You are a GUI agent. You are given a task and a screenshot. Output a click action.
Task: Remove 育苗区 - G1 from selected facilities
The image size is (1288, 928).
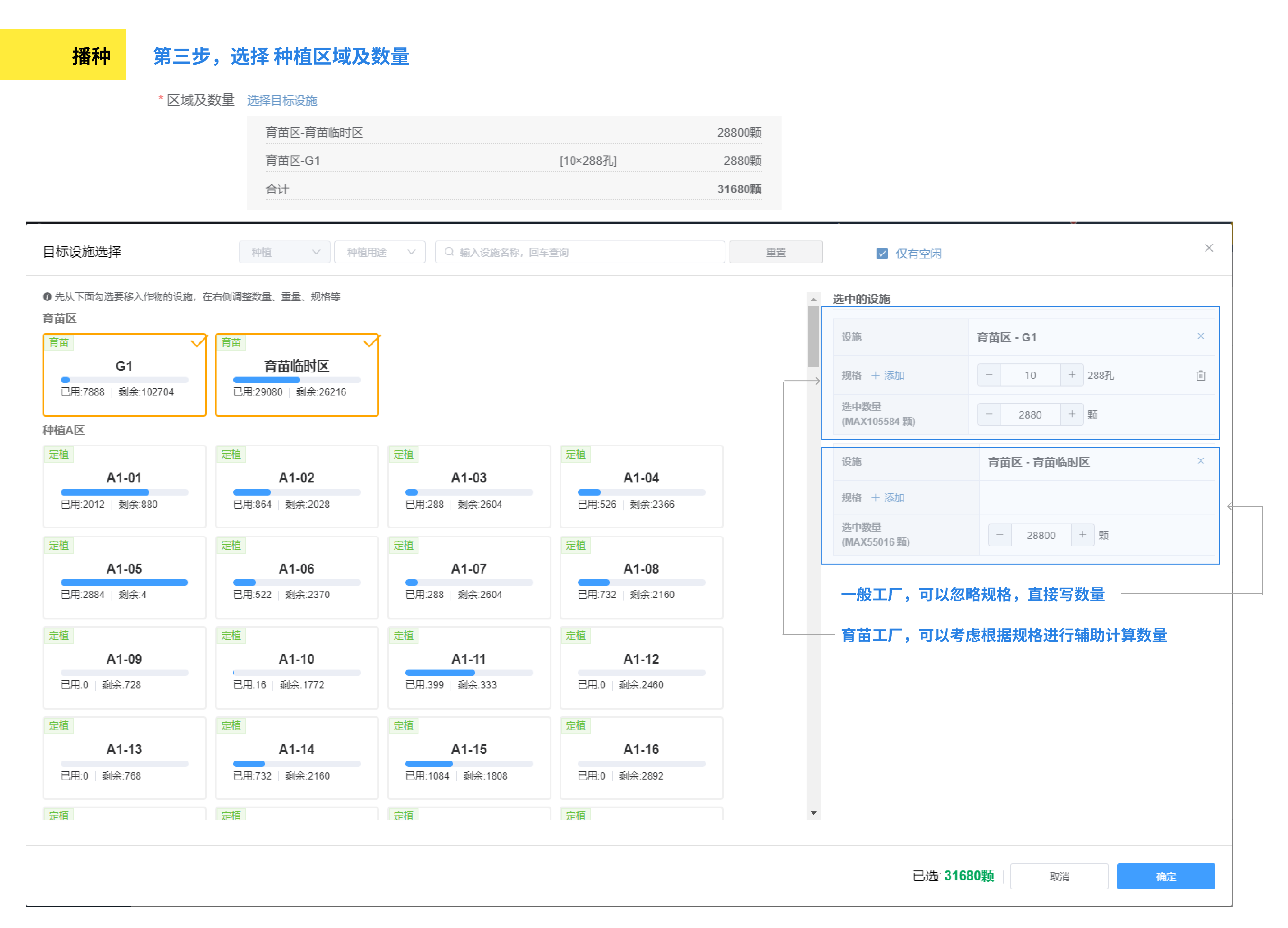coord(1200,336)
